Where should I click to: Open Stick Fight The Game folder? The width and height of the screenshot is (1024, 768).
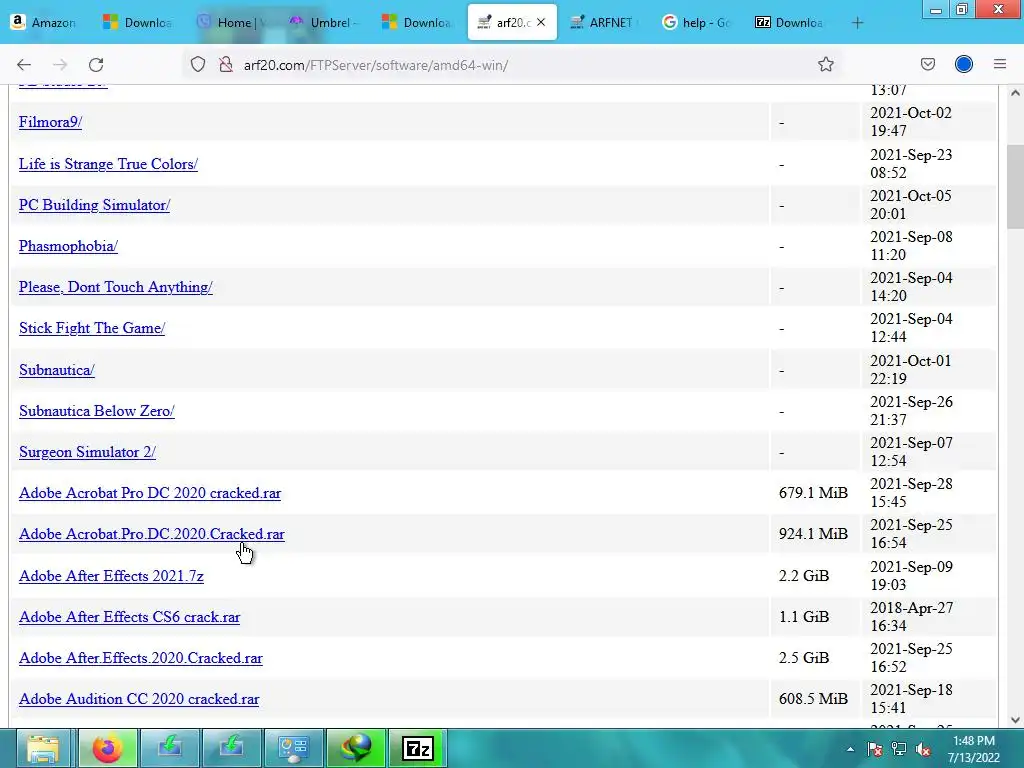pyautogui.click(x=92, y=328)
